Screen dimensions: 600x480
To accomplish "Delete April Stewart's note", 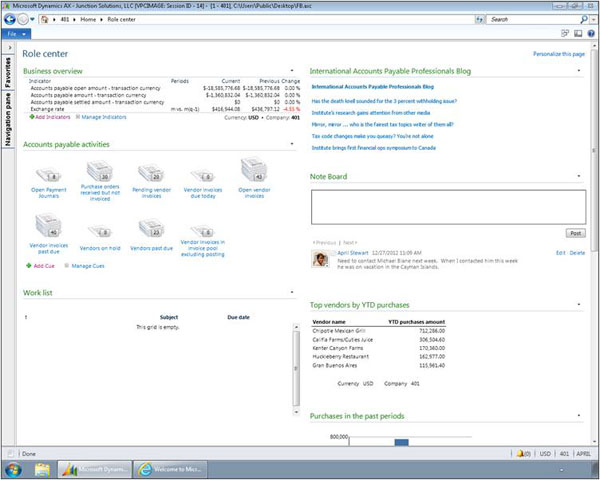I will tap(577, 253).
